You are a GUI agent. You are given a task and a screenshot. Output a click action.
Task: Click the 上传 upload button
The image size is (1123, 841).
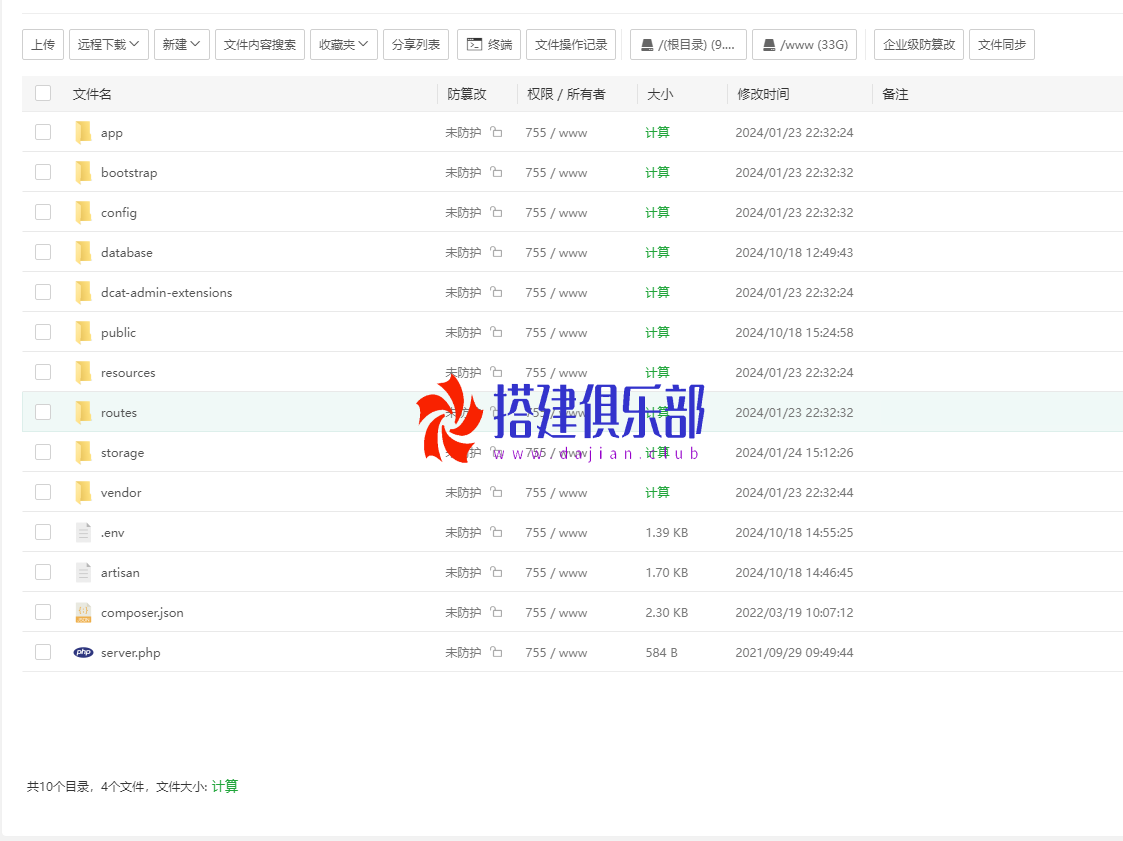(x=43, y=44)
